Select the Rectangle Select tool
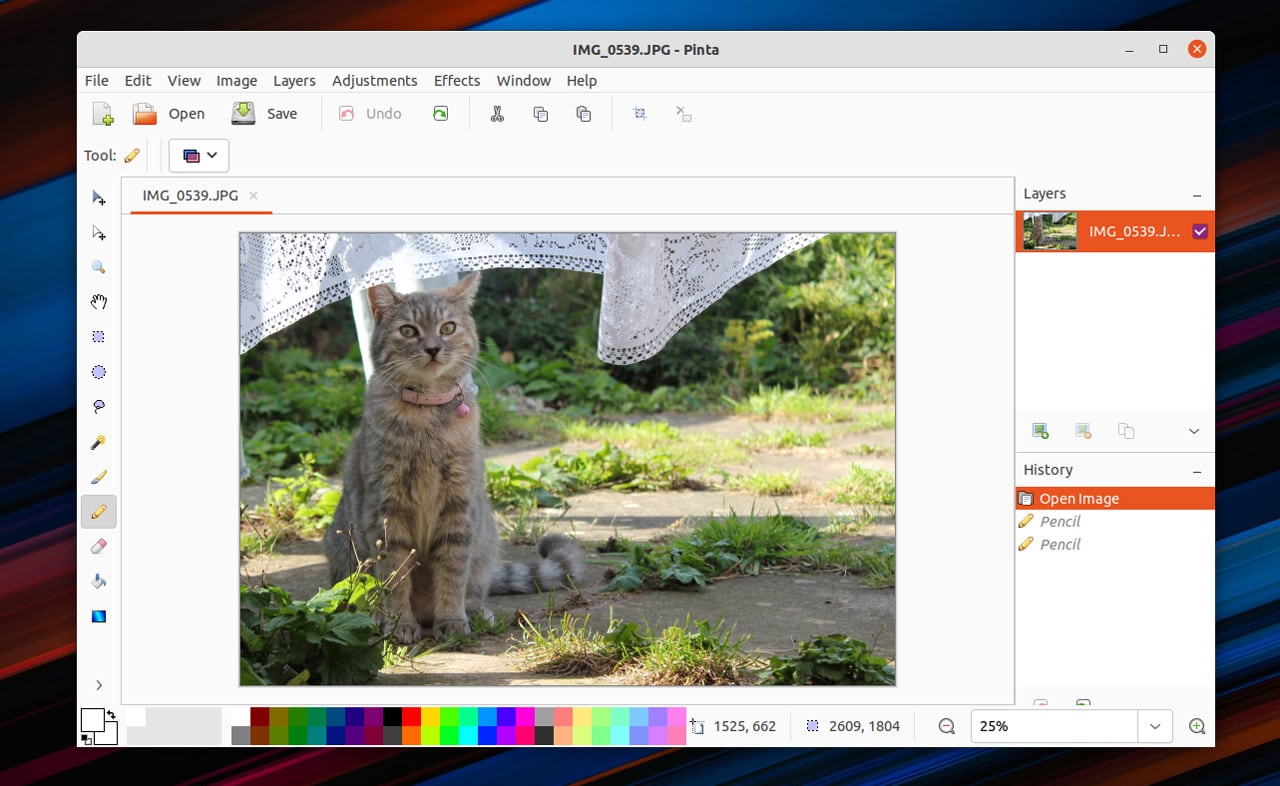 tap(98, 336)
